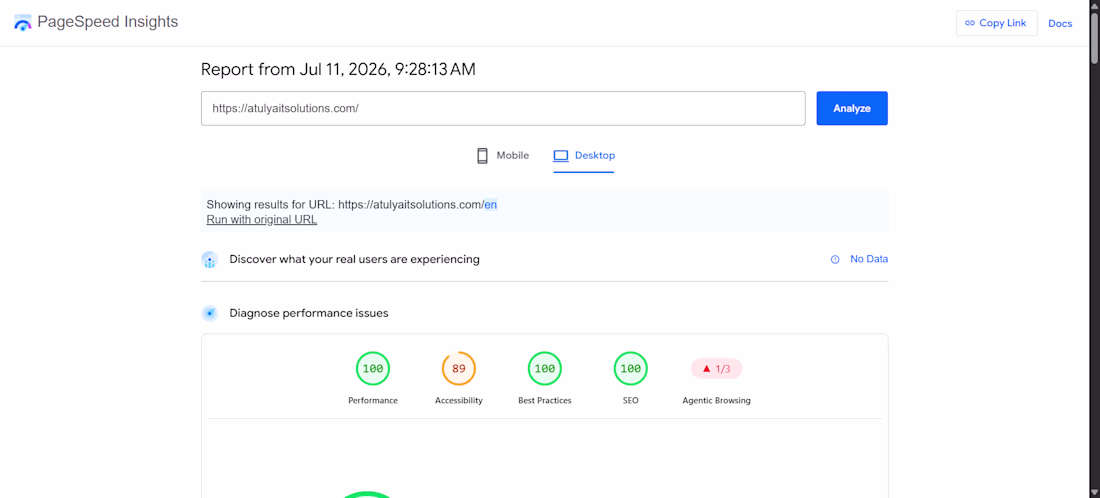
Task: Click the vertical page scrollbar
Action: 1094,249
